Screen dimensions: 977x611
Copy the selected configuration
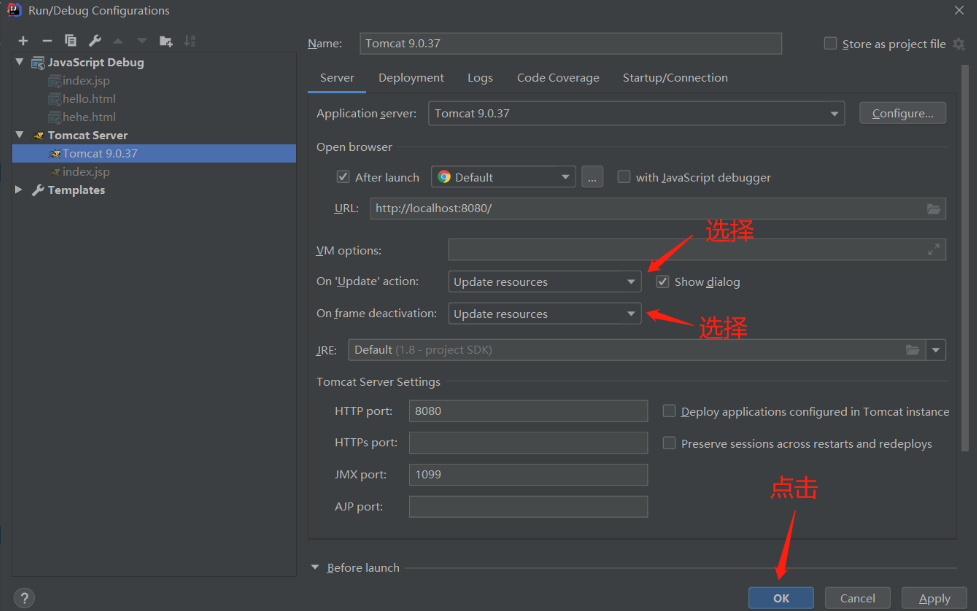pos(70,40)
